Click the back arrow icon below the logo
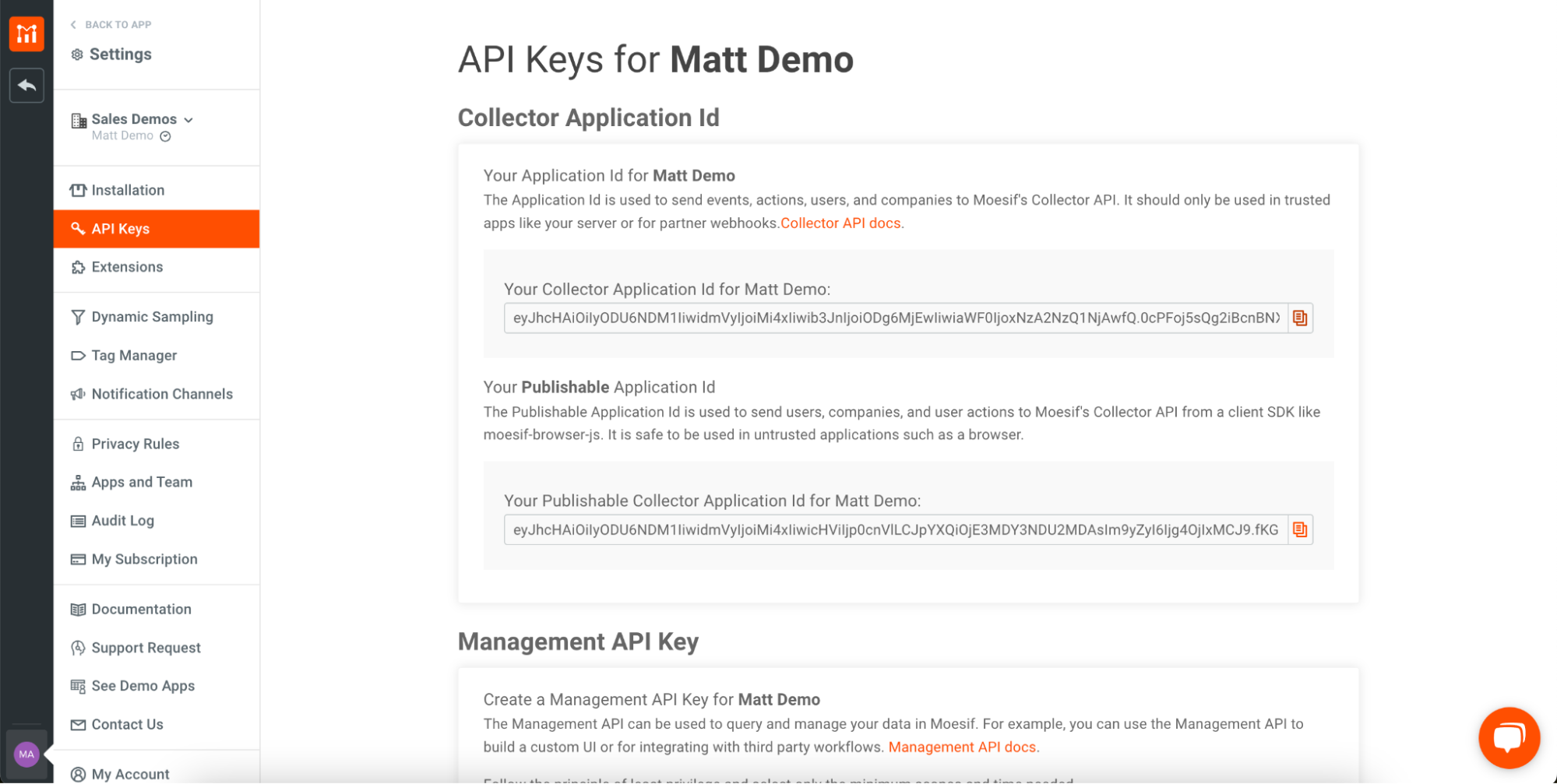Screen dimensions: 1557x784 26,86
